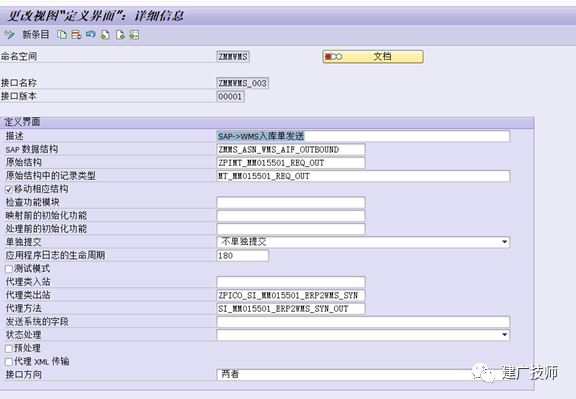Click the 文档 documentation button
Viewport: 576px width, 399px height.
pyautogui.click(x=373, y=57)
